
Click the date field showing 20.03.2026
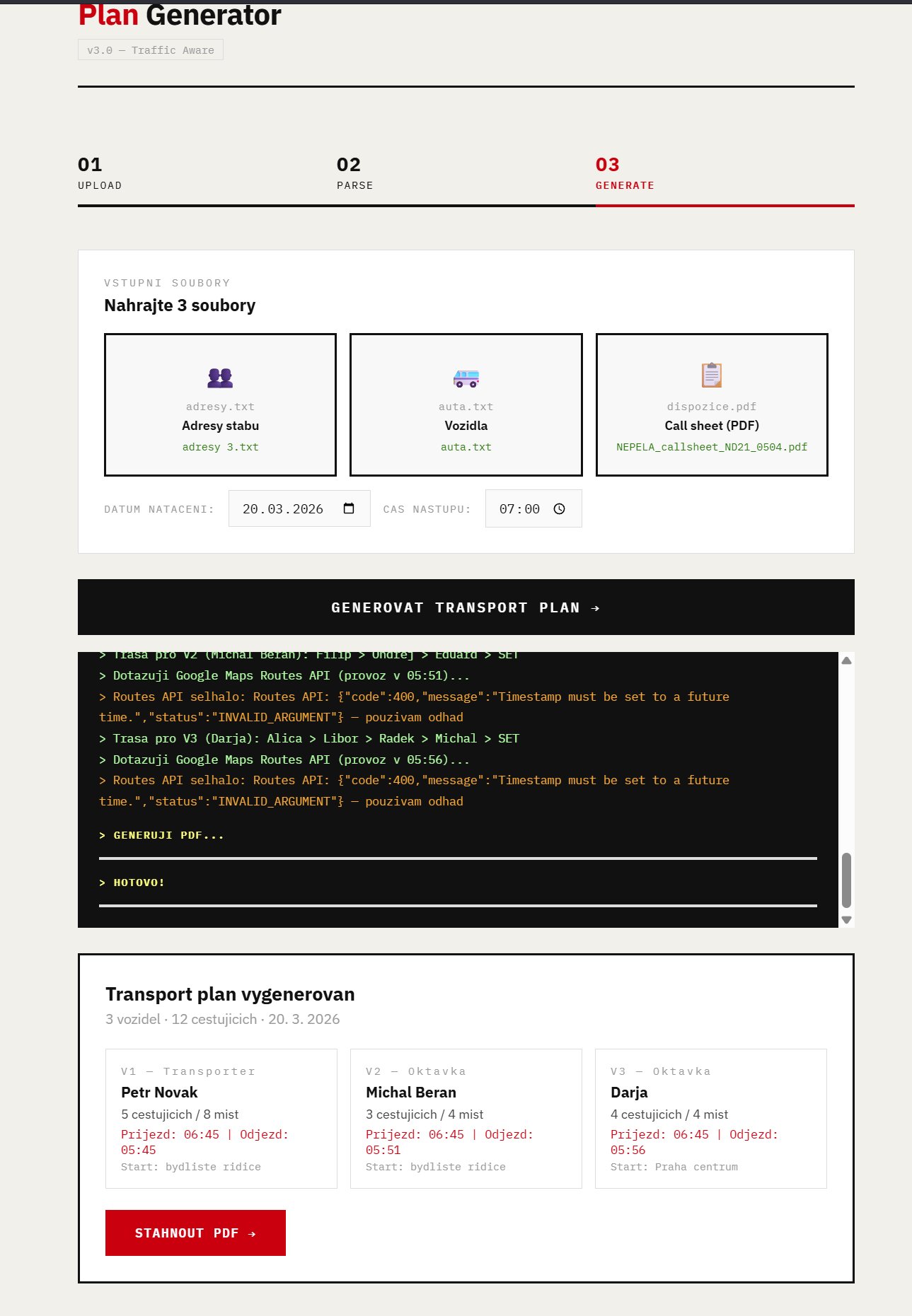click(299, 508)
